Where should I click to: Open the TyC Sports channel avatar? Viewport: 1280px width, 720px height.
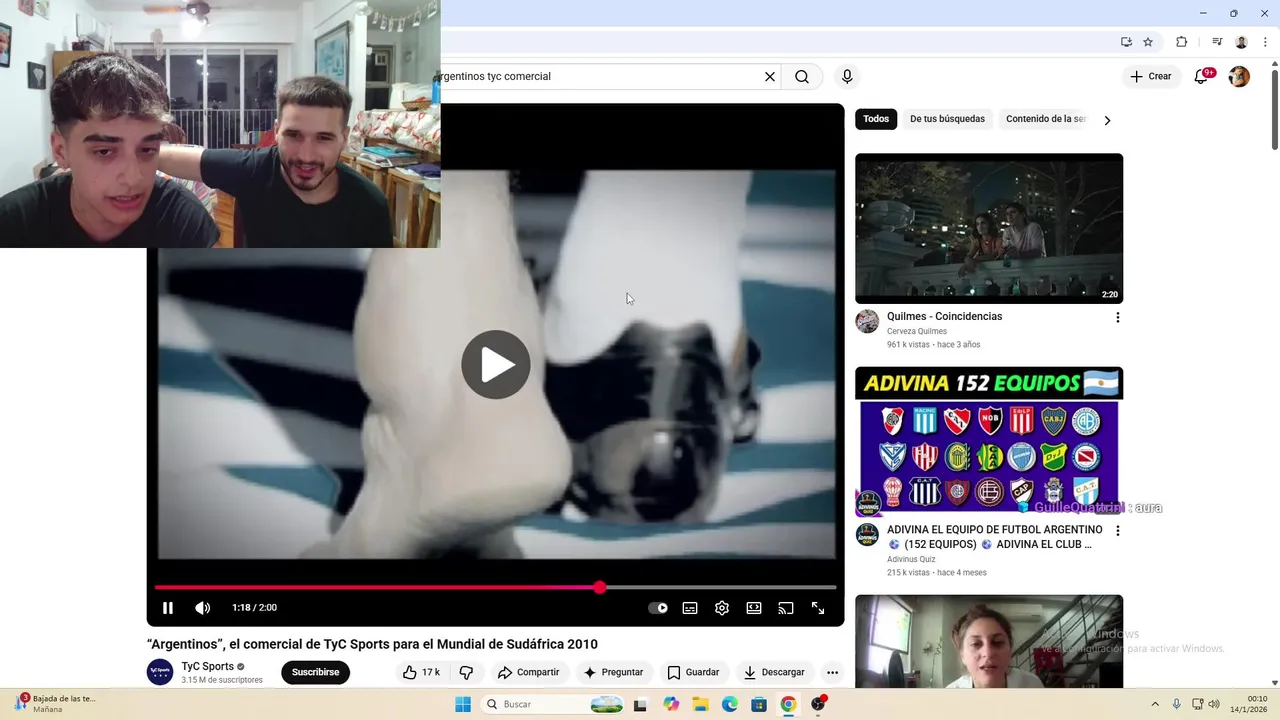[x=160, y=672]
